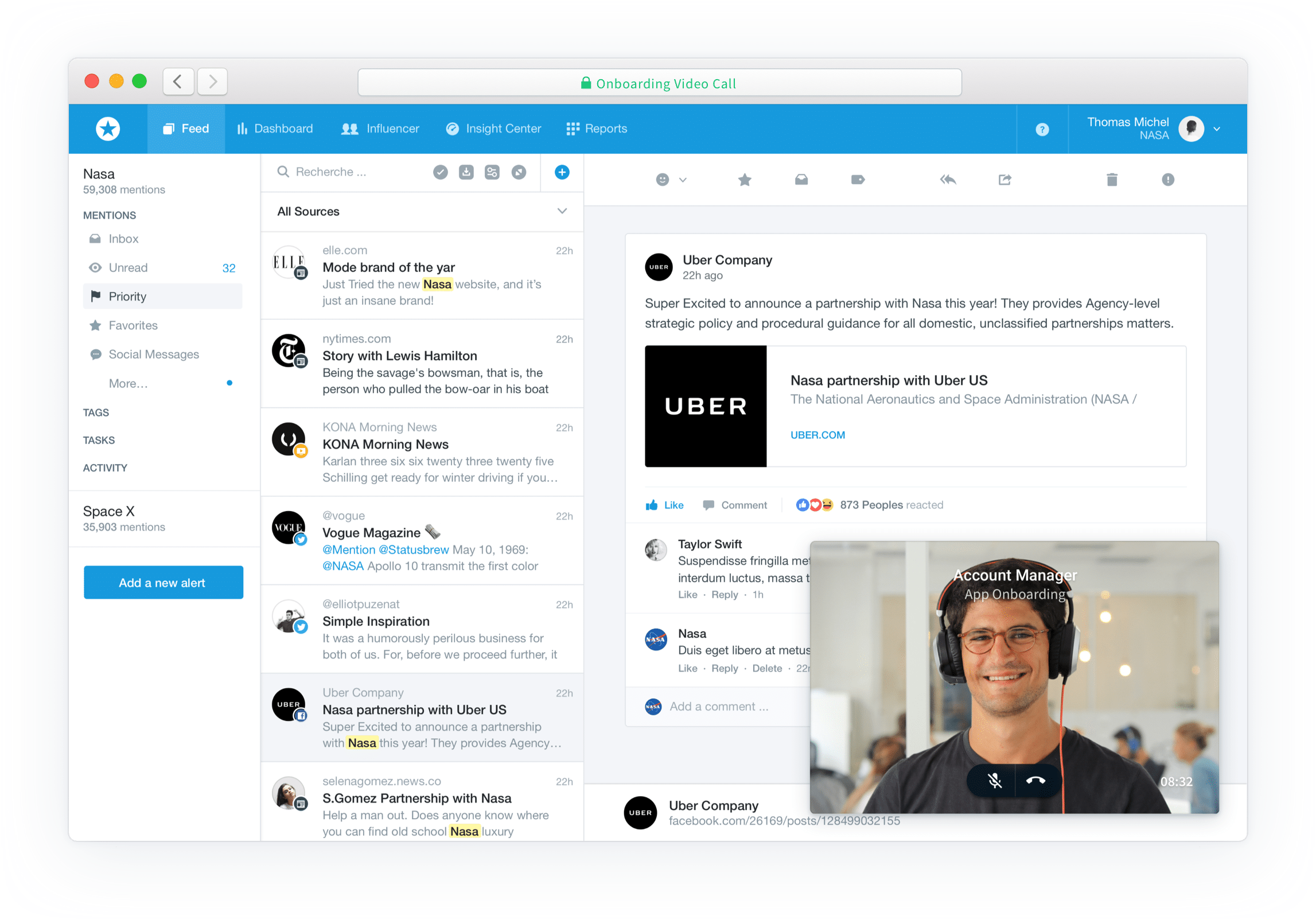Click the Add a new alert button
Viewport: 1316px width, 920px height.
(163, 582)
